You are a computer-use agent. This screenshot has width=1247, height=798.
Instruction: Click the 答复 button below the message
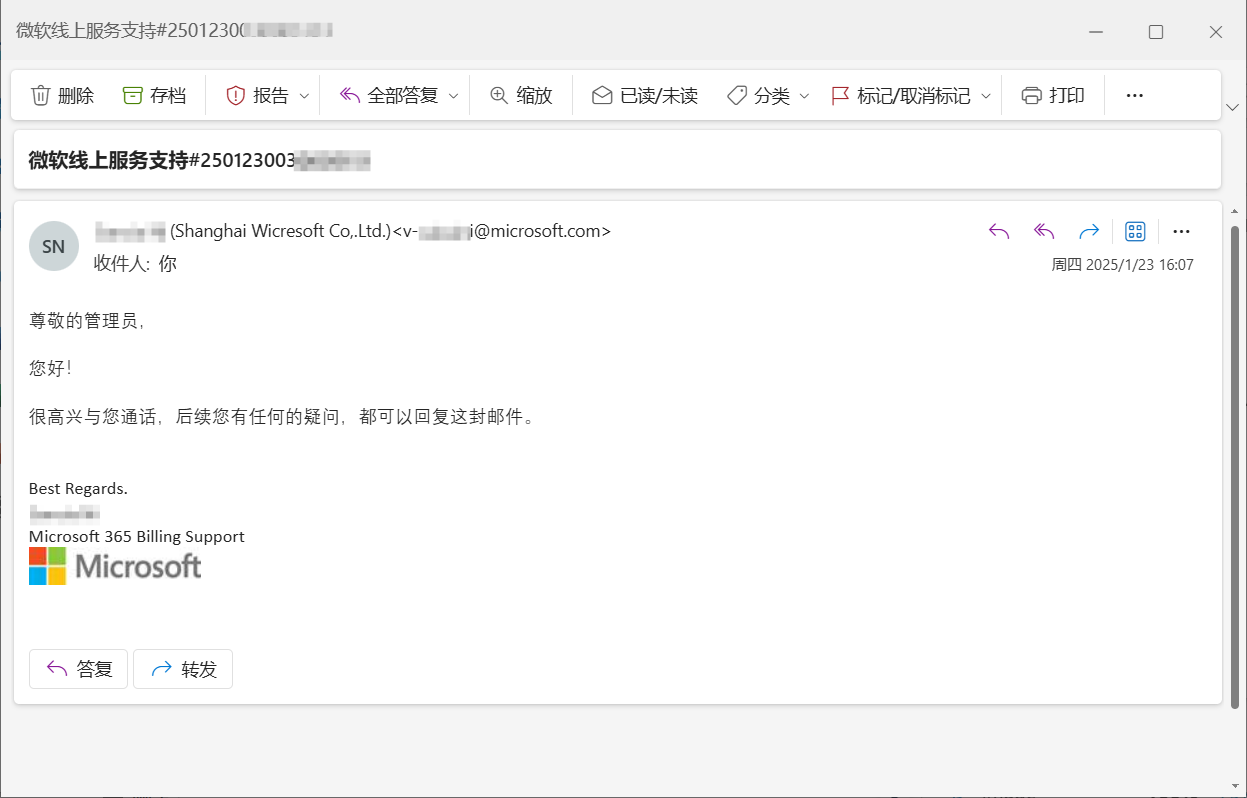79,669
